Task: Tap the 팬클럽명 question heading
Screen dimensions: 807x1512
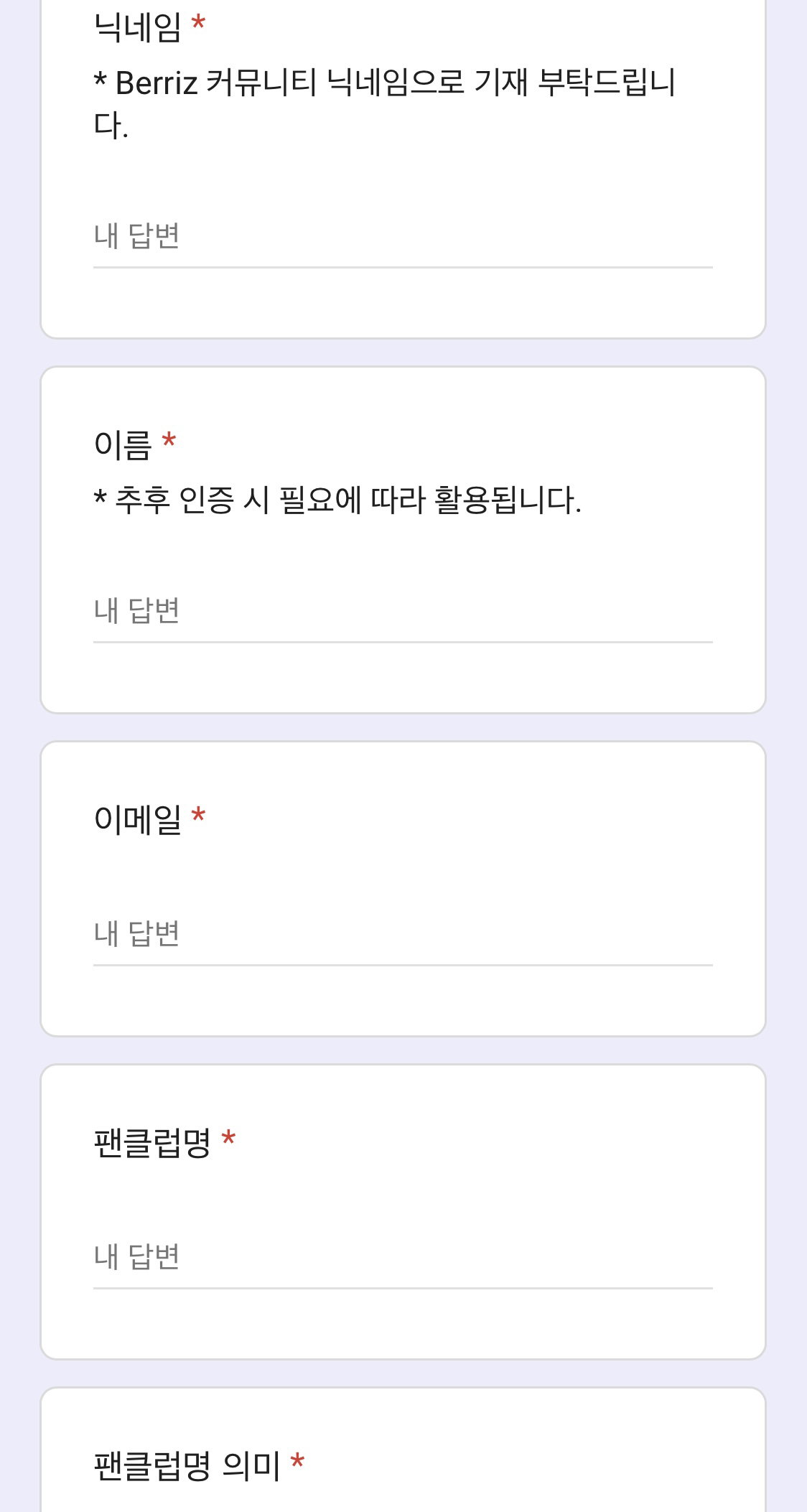Action: tap(152, 1142)
